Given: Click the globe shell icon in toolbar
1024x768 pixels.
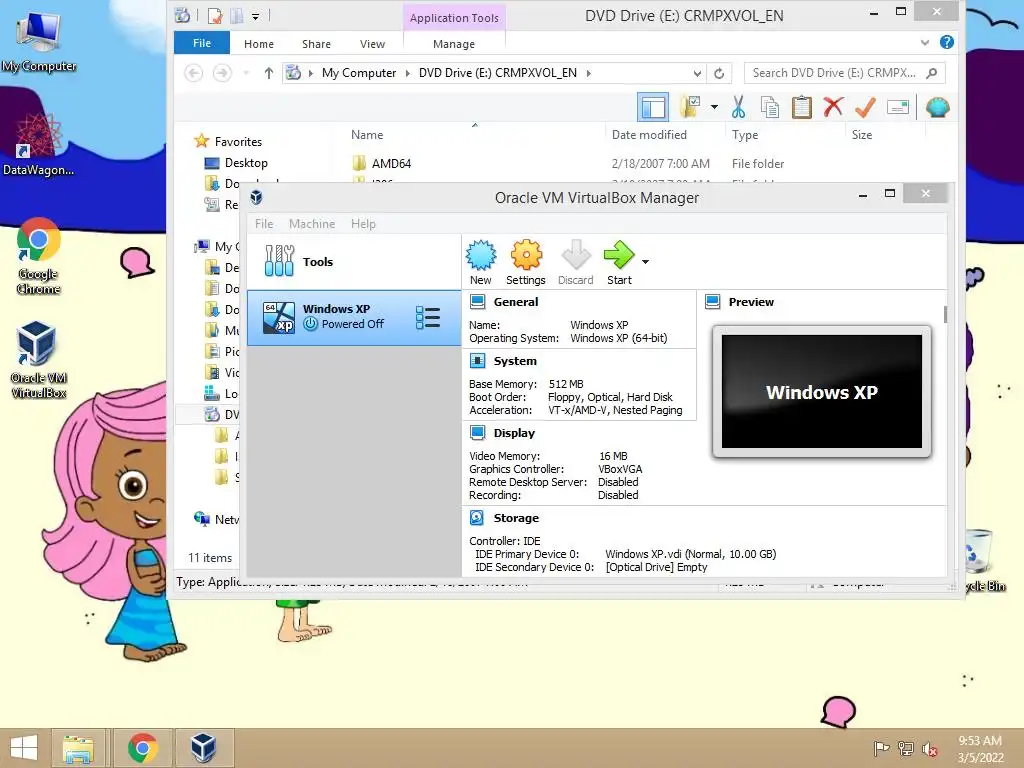Looking at the screenshot, I should 938,107.
